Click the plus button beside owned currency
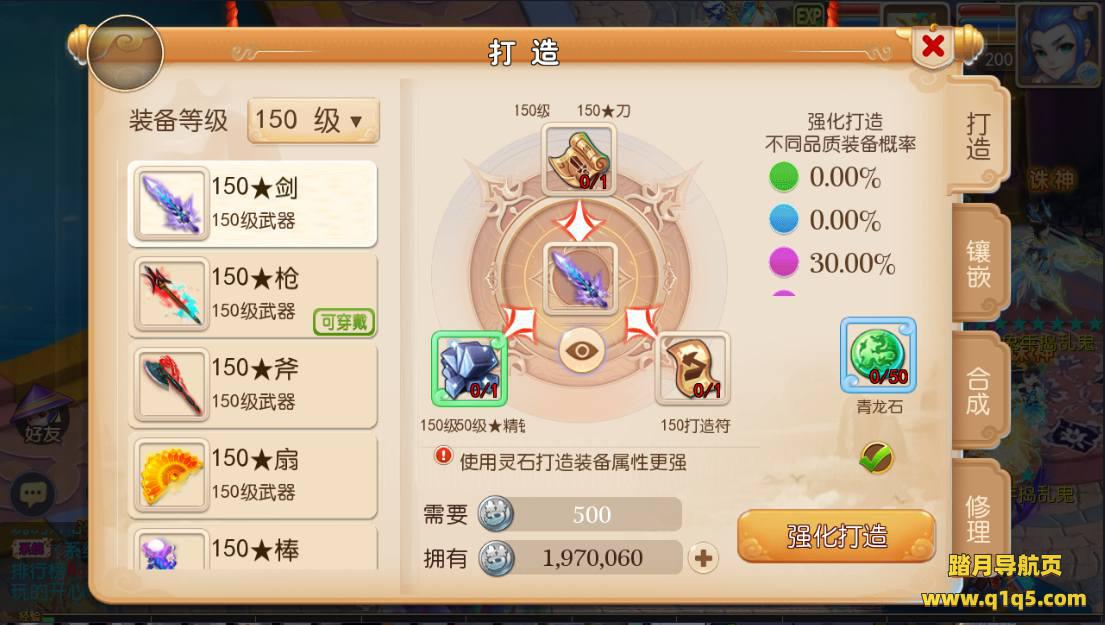This screenshot has width=1105, height=625. (703, 558)
